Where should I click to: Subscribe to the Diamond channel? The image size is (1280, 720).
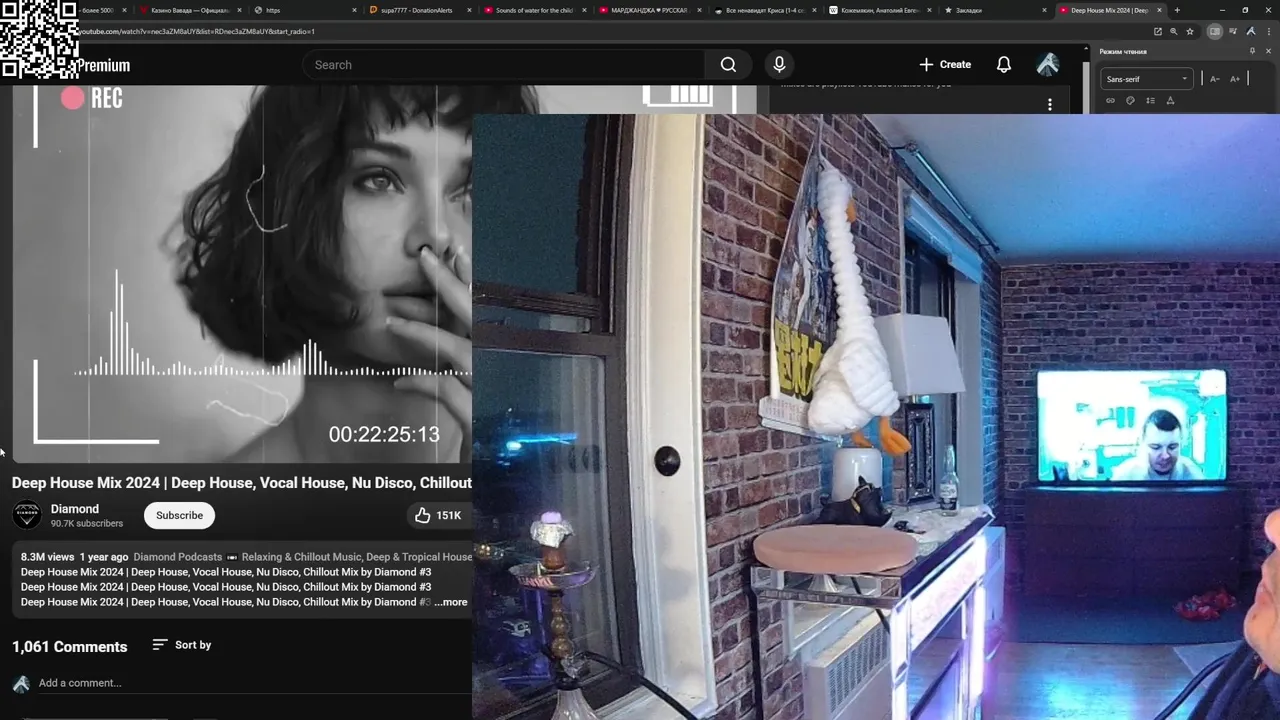tap(179, 515)
